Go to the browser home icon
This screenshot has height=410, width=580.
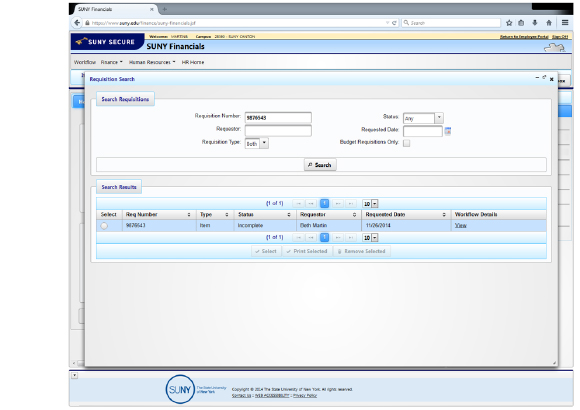click(x=549, y=23)
